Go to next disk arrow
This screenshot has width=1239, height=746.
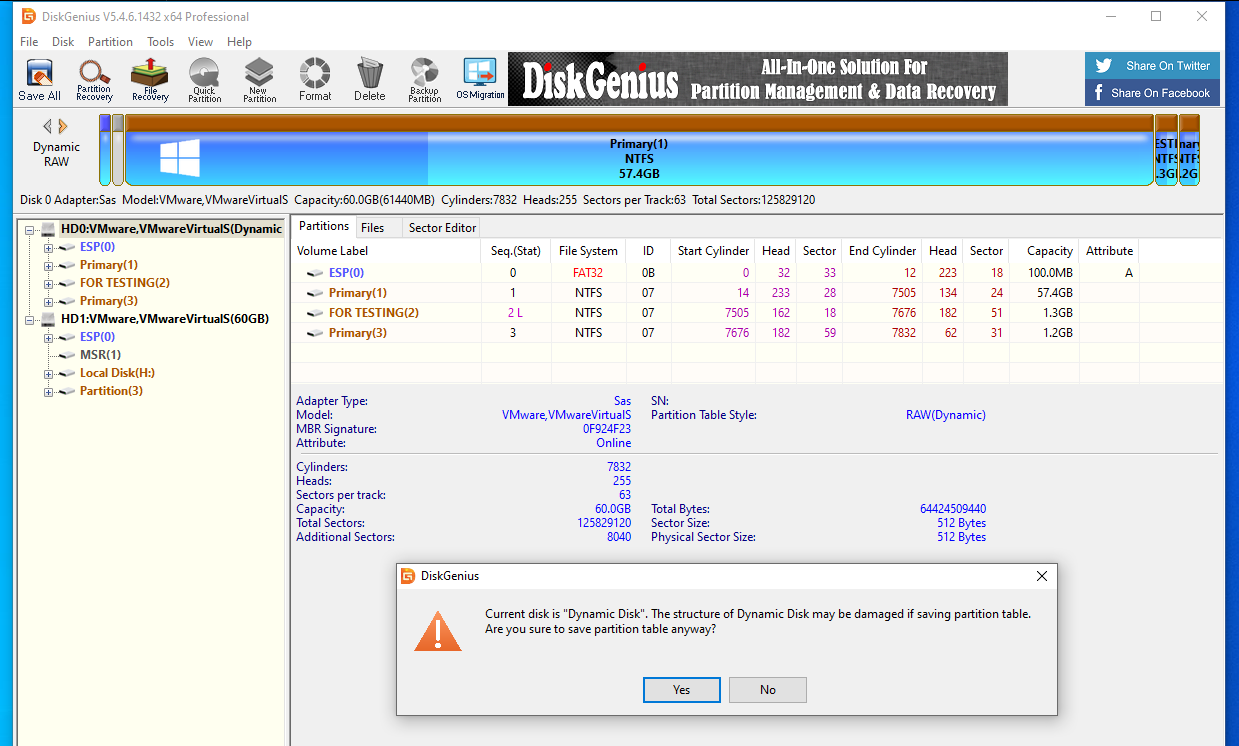pyautogui.click(x=63, y=126)
